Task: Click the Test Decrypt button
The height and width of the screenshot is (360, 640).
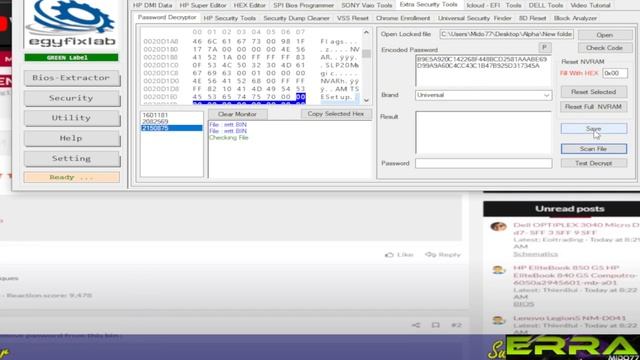Action: (593, 163)
